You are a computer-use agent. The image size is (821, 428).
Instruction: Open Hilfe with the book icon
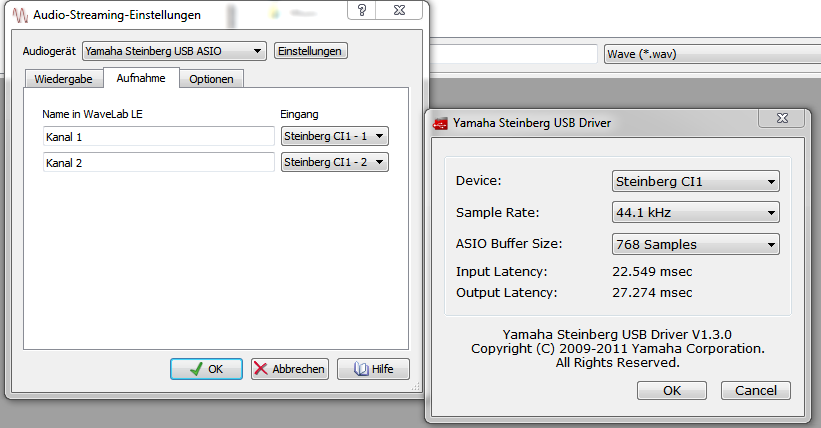coord(373,369)
